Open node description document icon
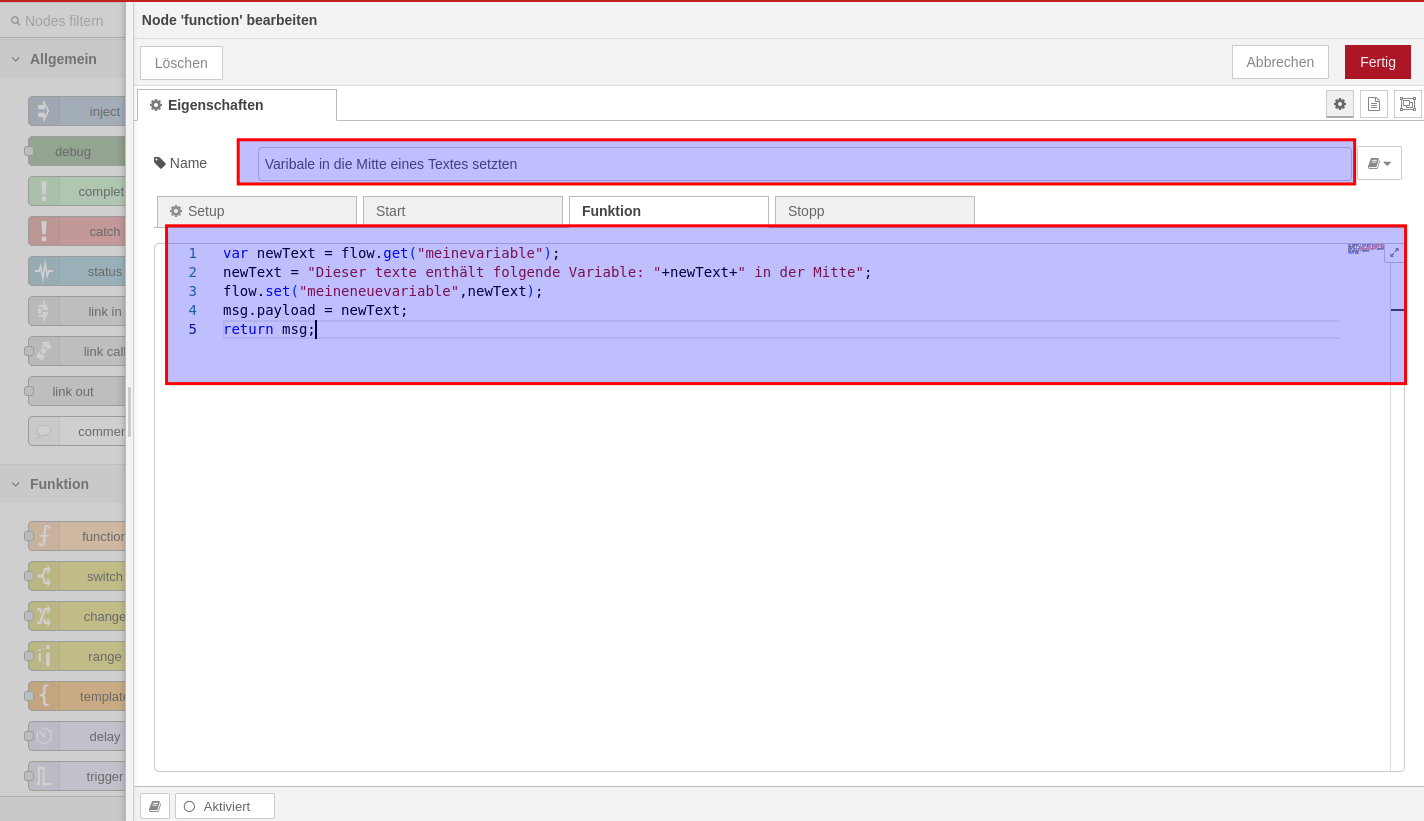Viewport: 1424px width, 821px height. click(x=1374, y=104)
